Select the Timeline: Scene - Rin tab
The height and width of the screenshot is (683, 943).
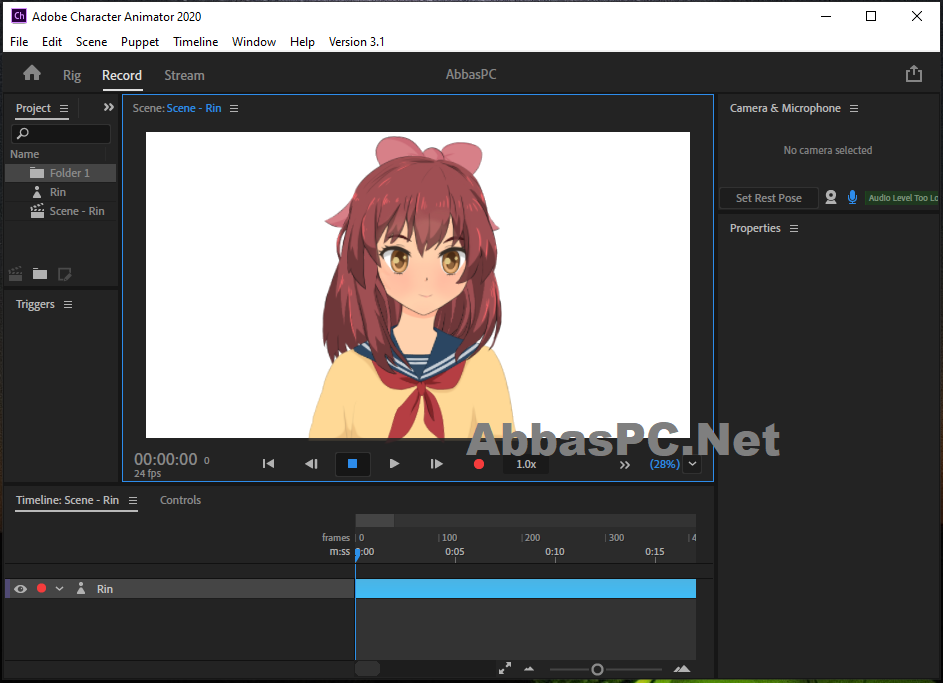(x=67, y=500)
